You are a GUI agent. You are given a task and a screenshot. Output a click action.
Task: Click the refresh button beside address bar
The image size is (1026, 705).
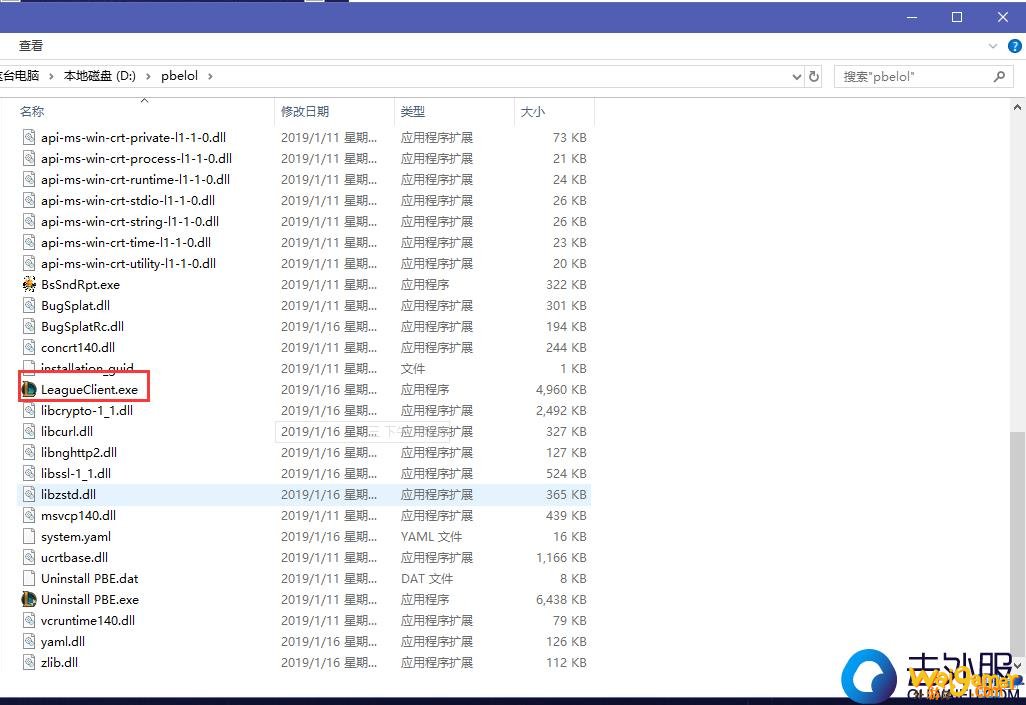(814, 77)
